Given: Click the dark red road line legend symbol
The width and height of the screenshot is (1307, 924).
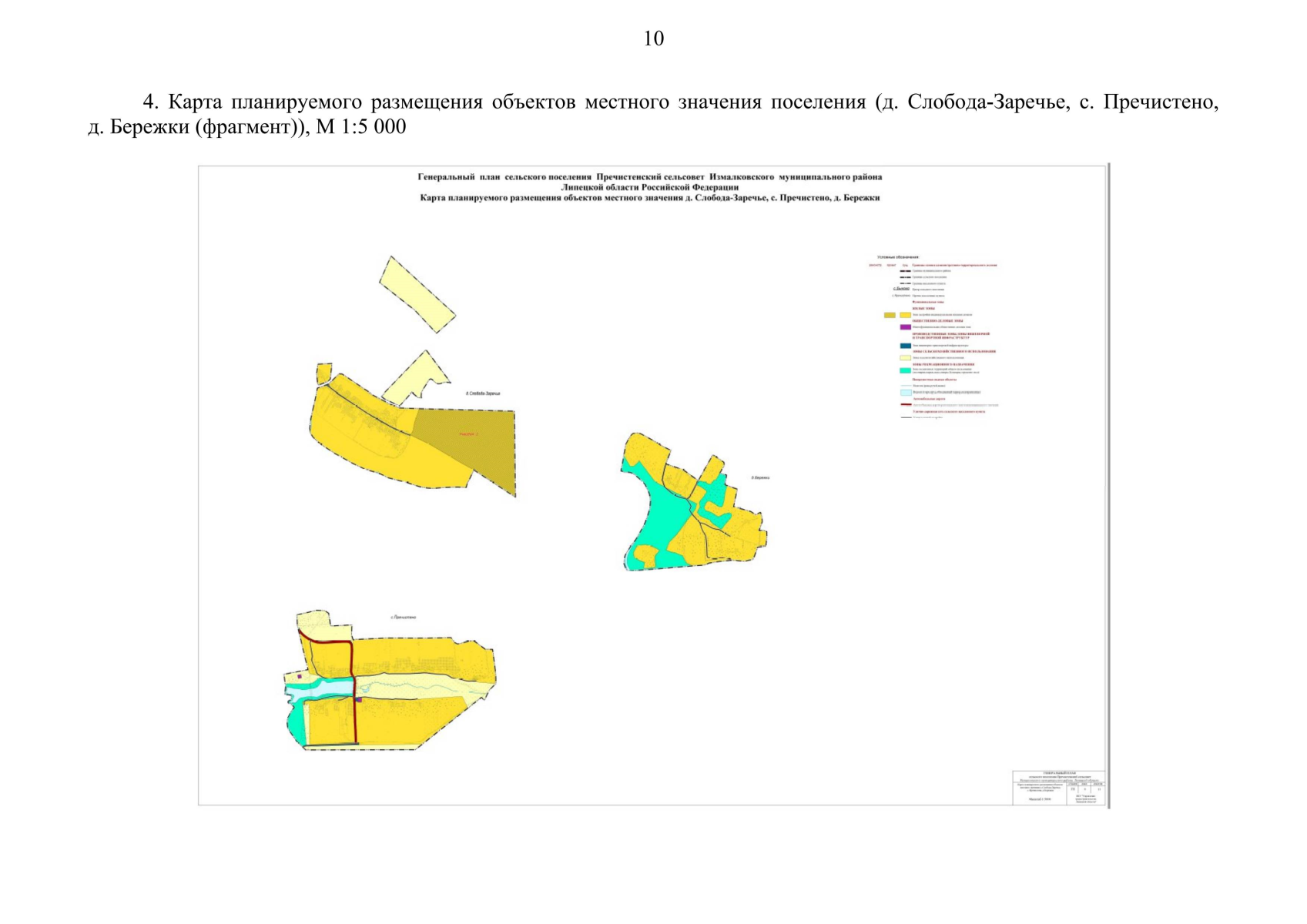Looking at the screenshot, I should click(906, 404).
